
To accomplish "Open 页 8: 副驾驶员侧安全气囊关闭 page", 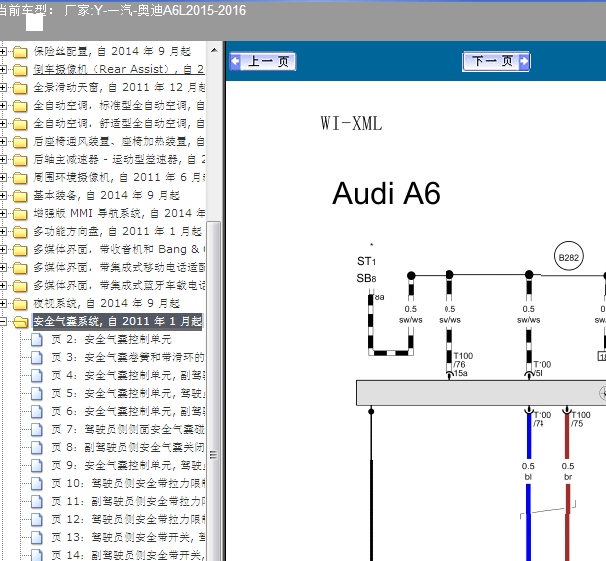I will tap(128, 447).
